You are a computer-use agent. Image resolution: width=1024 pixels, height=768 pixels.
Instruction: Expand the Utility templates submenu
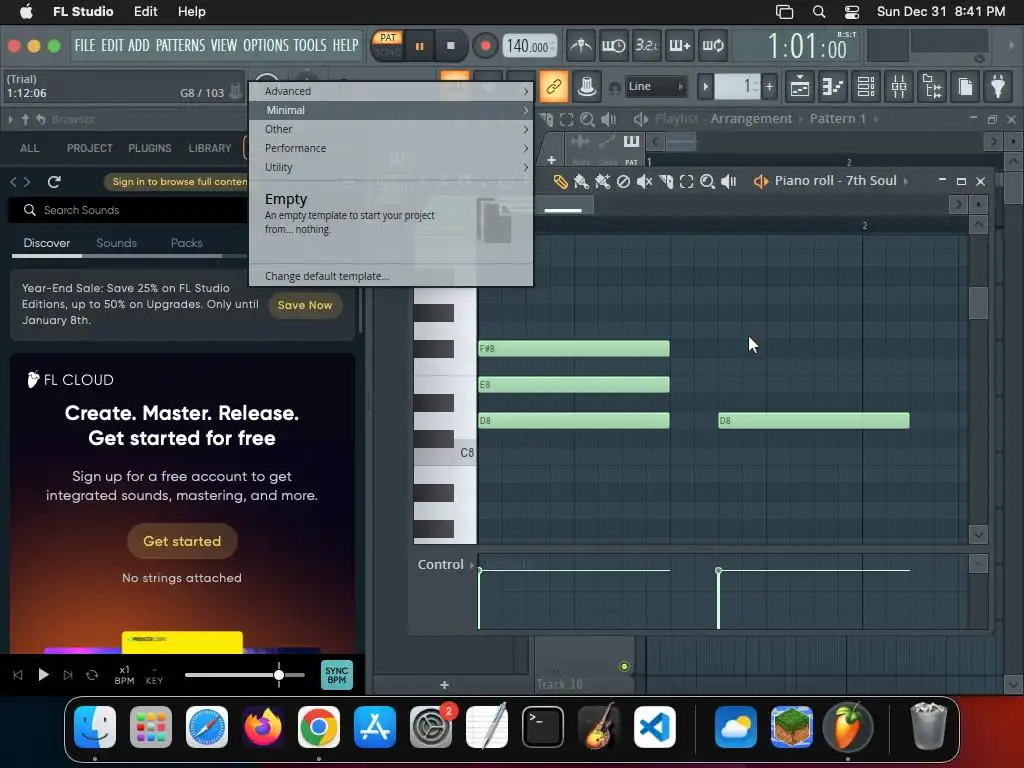pos(391,167)
